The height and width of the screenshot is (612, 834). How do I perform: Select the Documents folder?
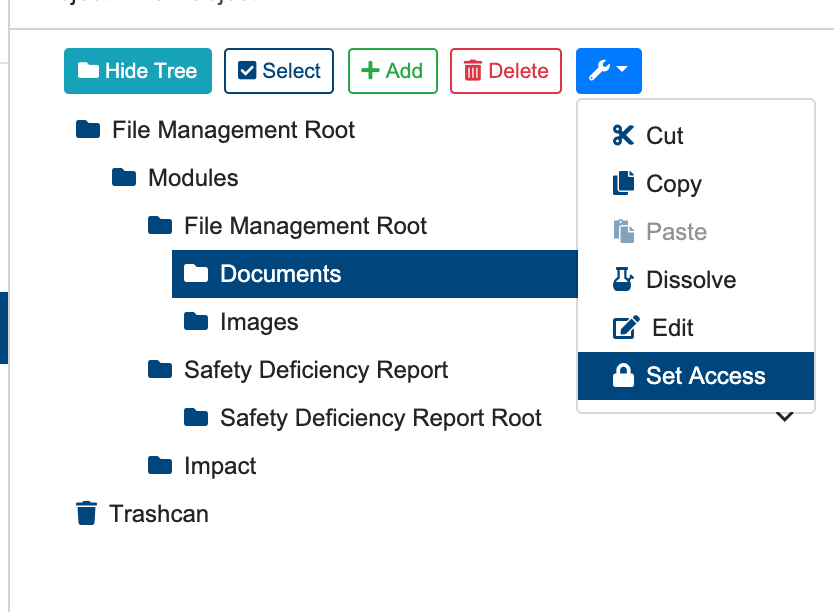375,274
